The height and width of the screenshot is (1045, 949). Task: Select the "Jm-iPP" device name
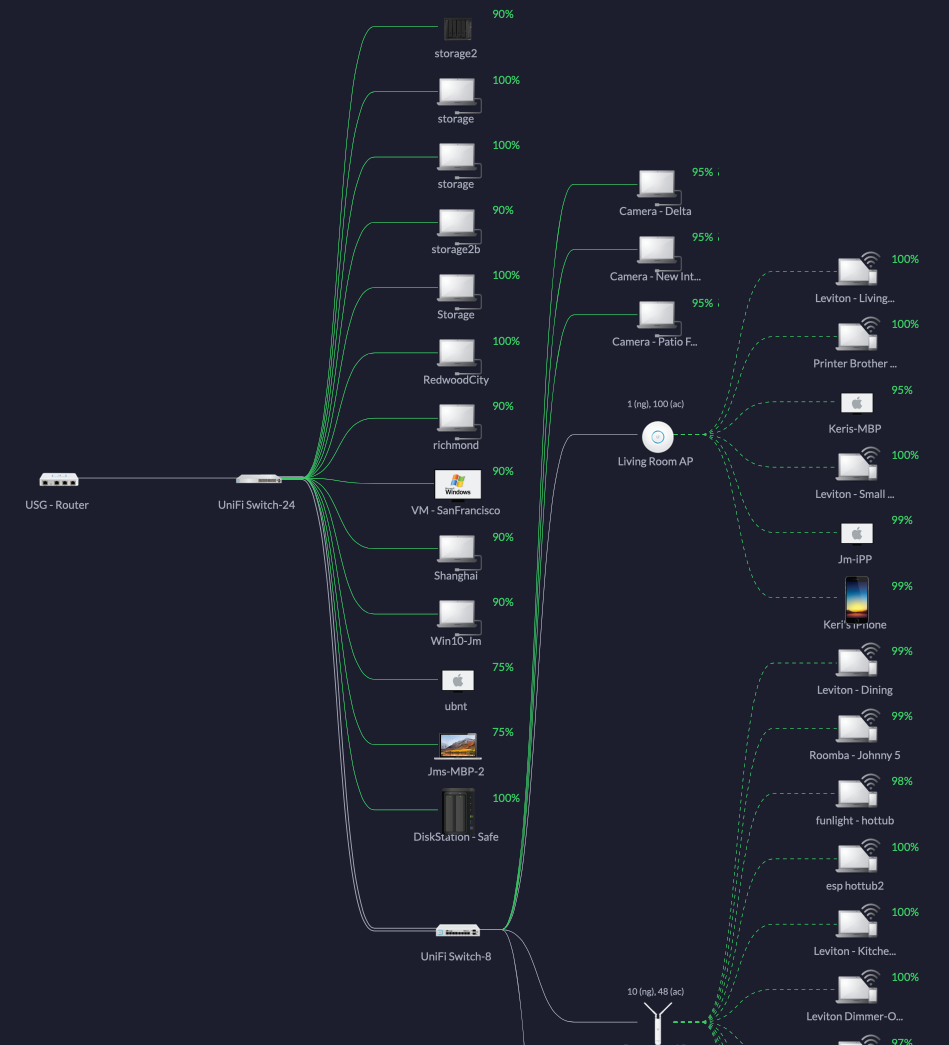click(855, 560)
